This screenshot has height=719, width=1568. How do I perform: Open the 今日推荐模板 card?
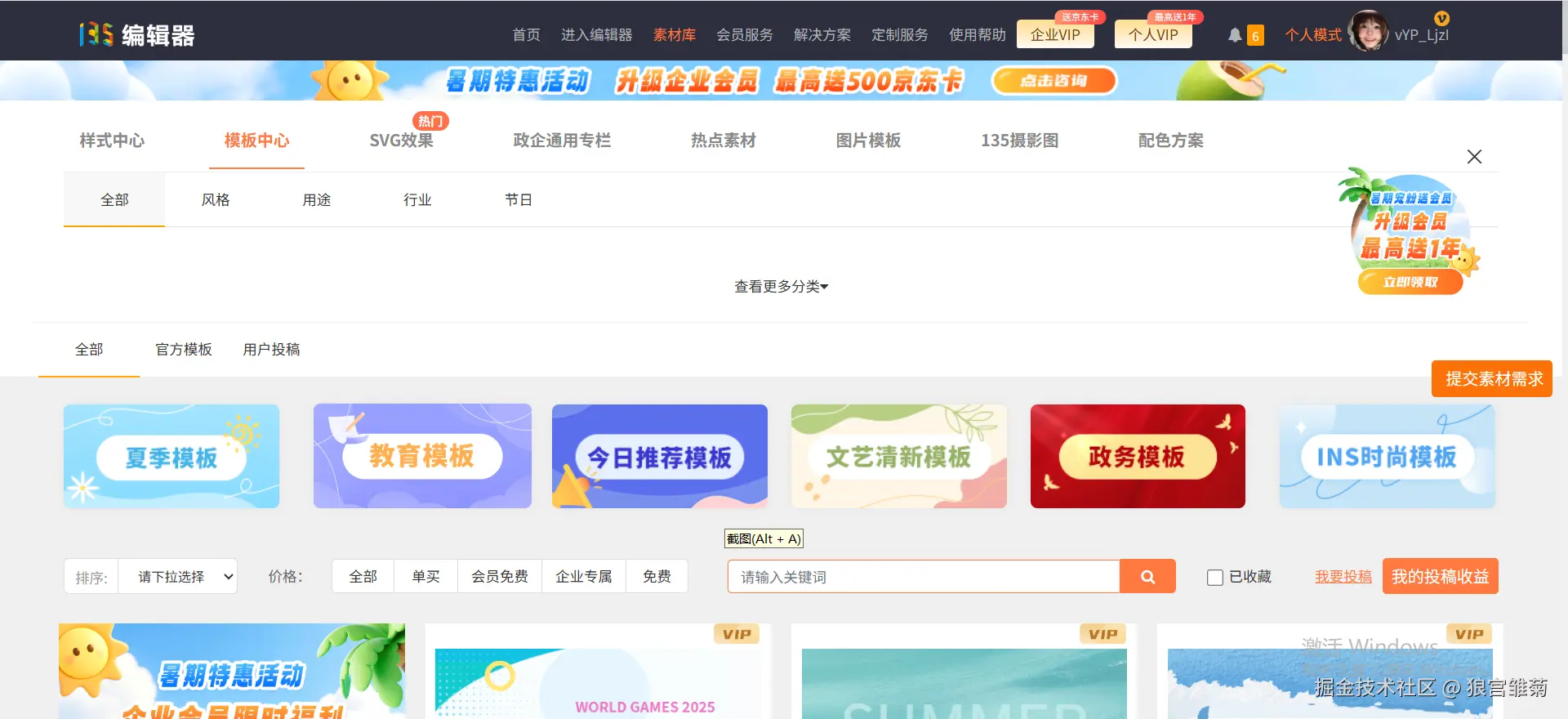click(x=660, y=456)
